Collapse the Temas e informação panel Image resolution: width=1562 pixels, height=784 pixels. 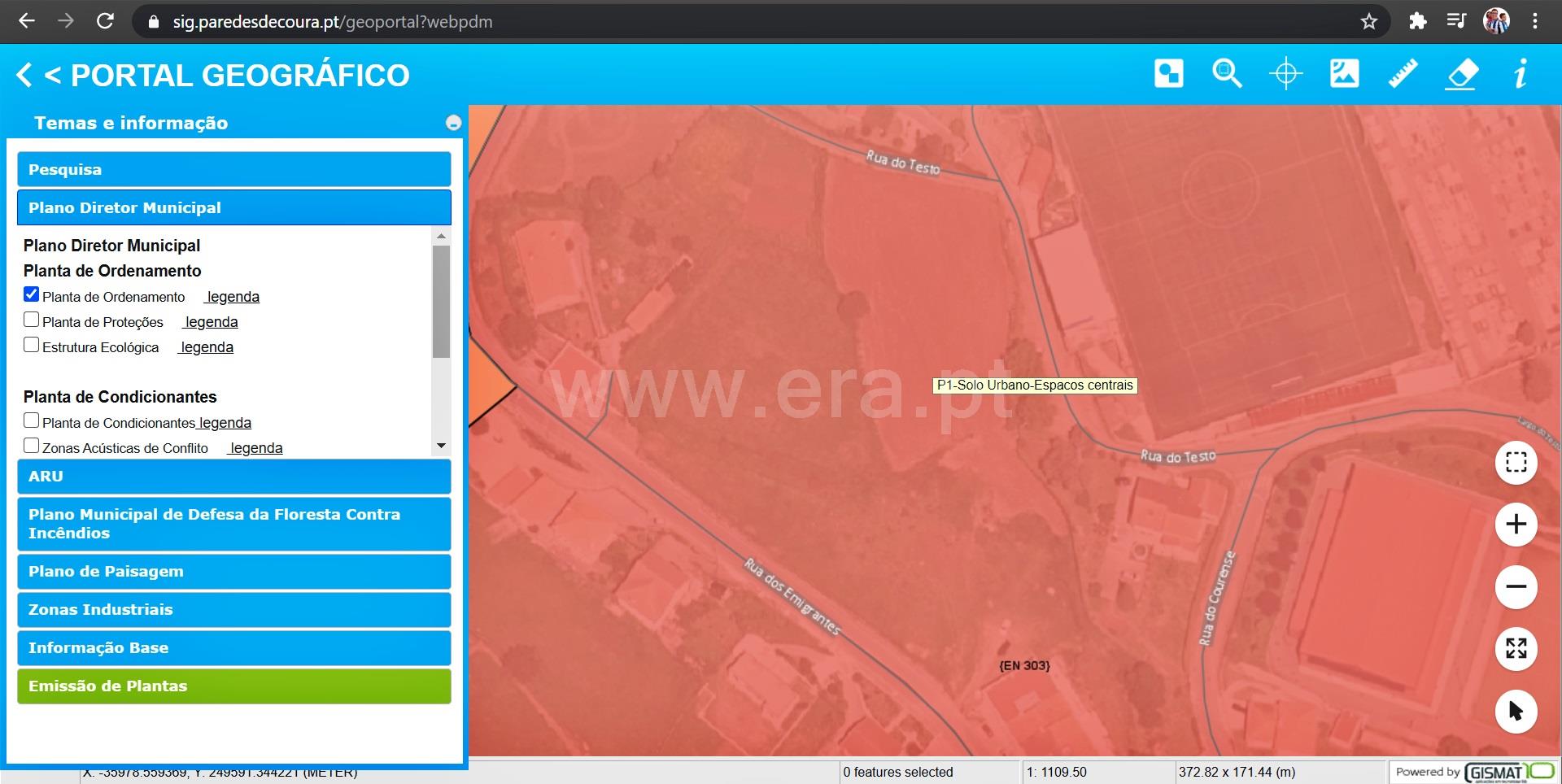coord(454,123)
